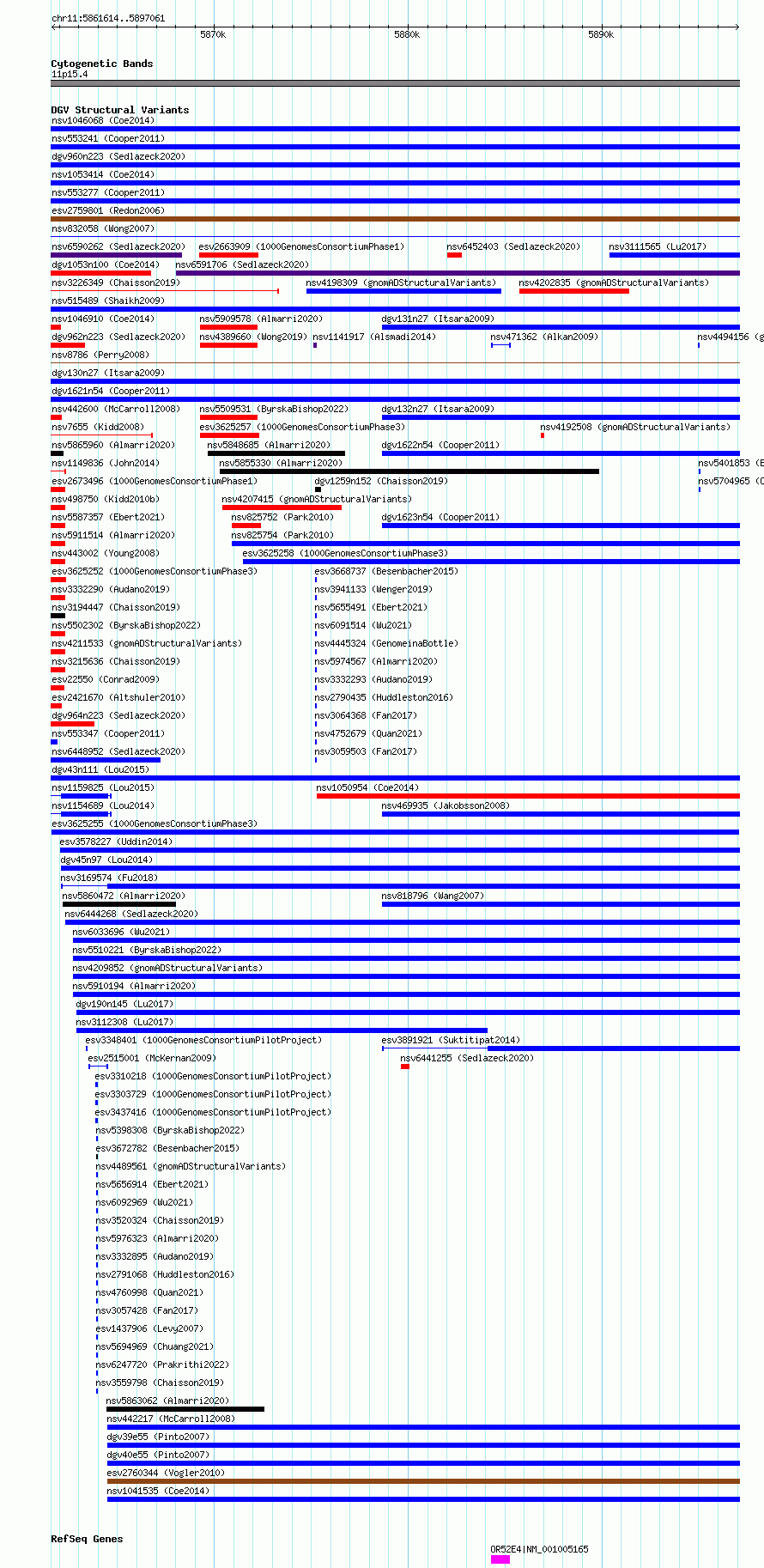Select dgv1259n152 (Chaisson2019) label
This screenshot has width=764, height=1568.
tap(381, 481)
